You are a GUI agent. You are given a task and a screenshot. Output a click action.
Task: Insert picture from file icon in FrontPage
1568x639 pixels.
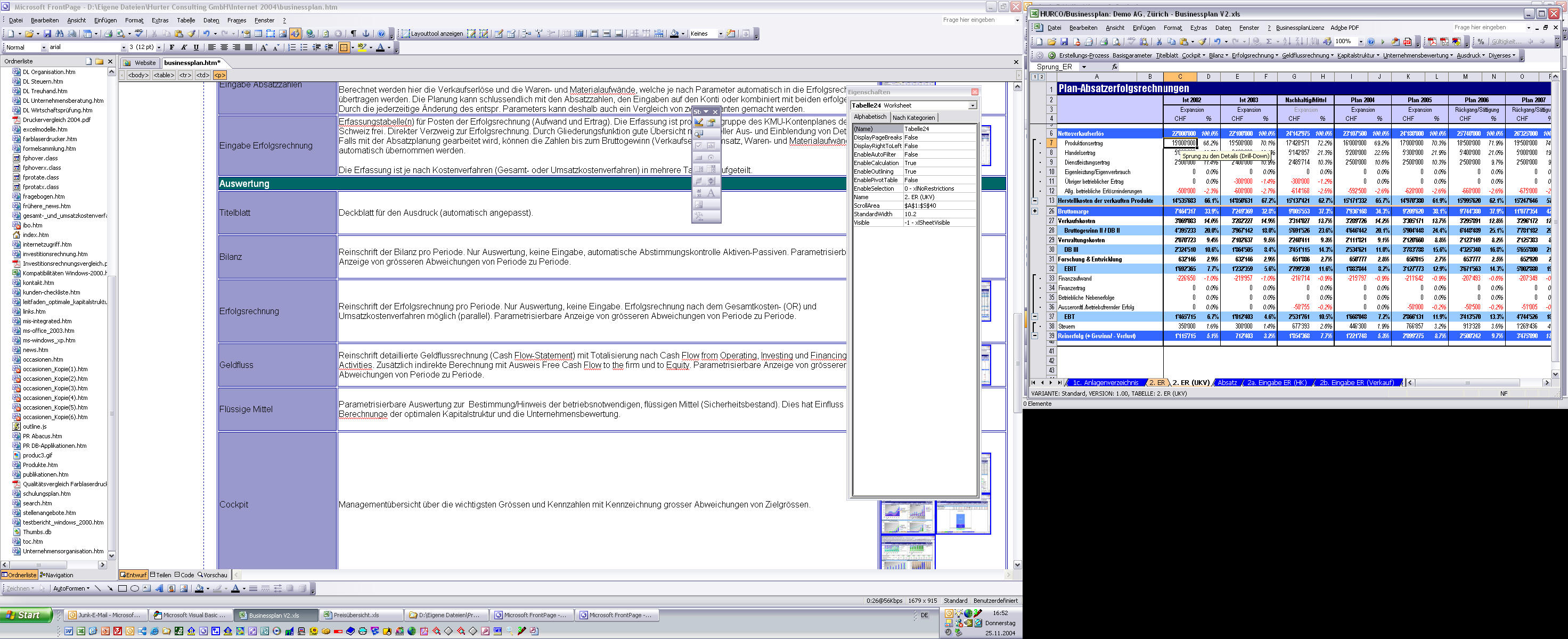[282, 34]
